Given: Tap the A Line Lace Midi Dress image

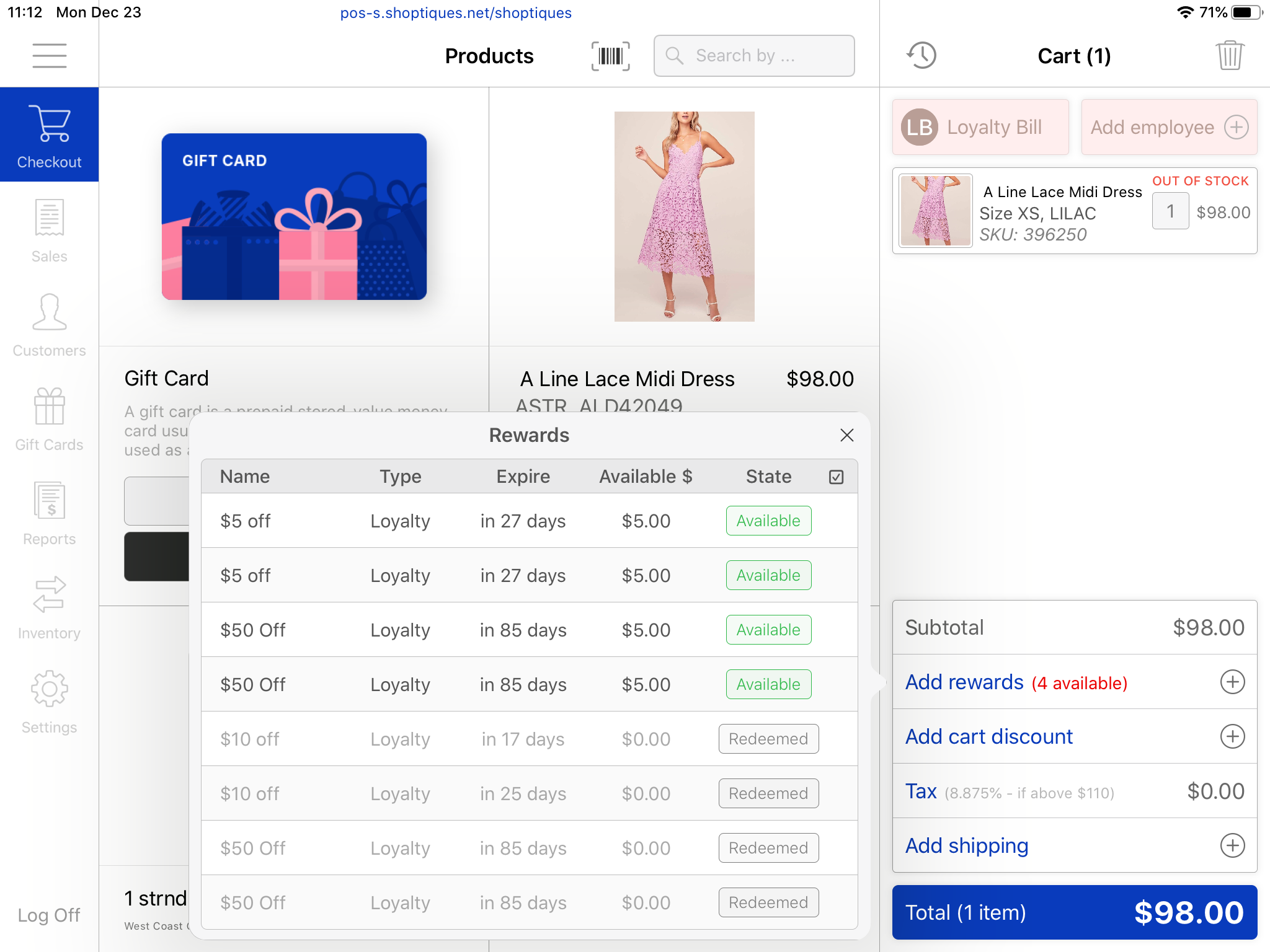Looking at the screenshot, I should (x=684, y=216).
